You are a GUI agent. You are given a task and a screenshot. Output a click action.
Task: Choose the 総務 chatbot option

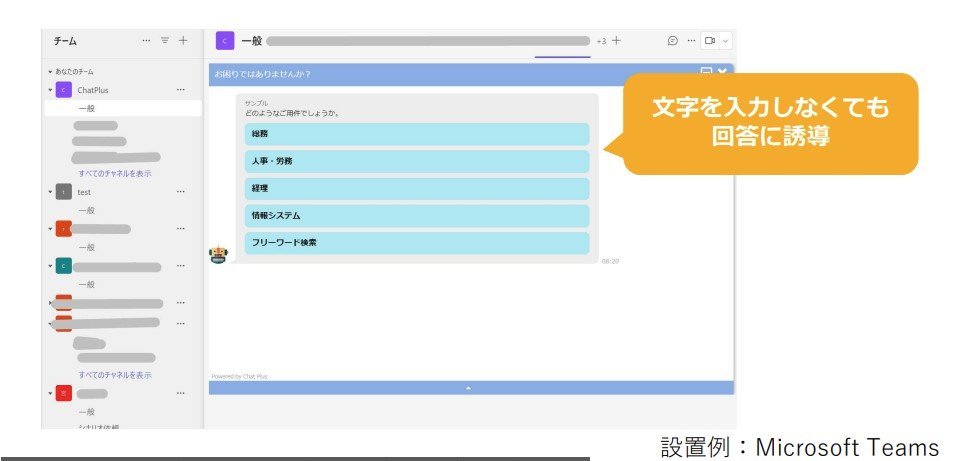tap(417, 134)
